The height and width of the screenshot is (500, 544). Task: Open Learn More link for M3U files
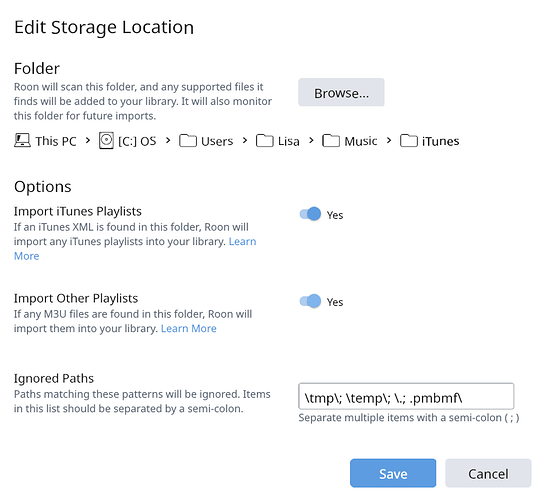[189, 328]
